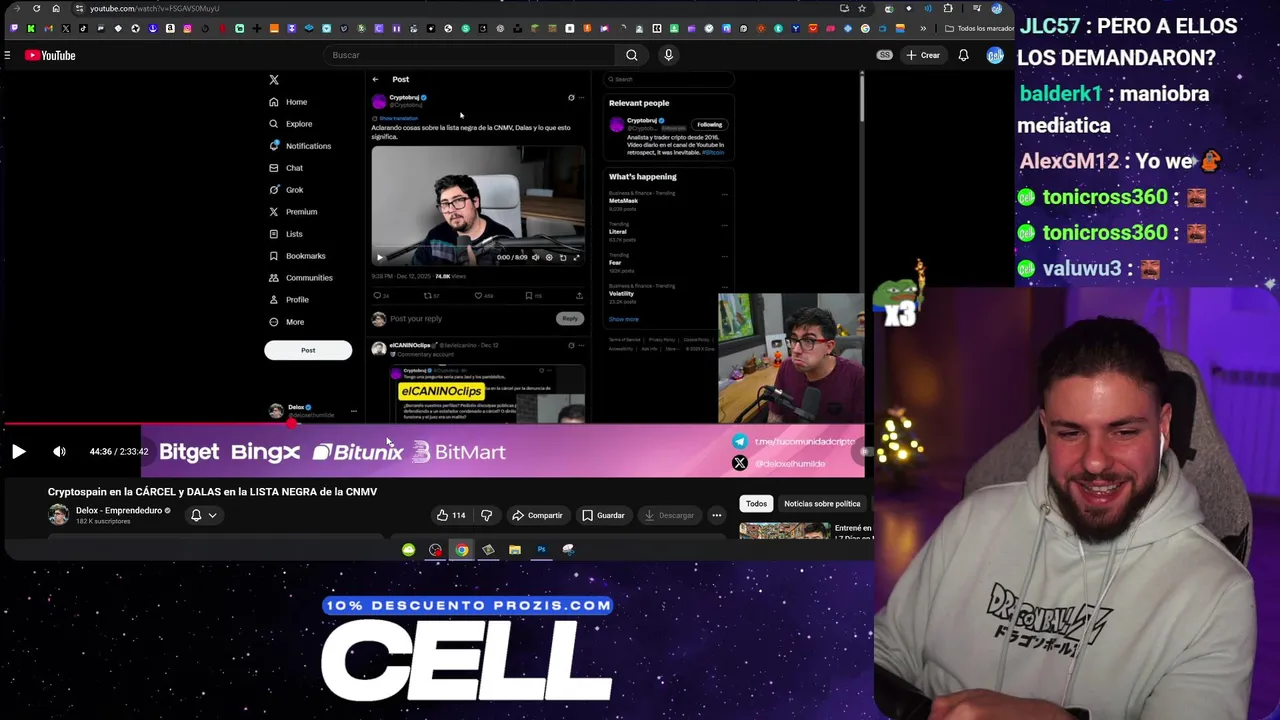Open Communities in the X sidebar
1280x720 pixels.
point(300,278)
